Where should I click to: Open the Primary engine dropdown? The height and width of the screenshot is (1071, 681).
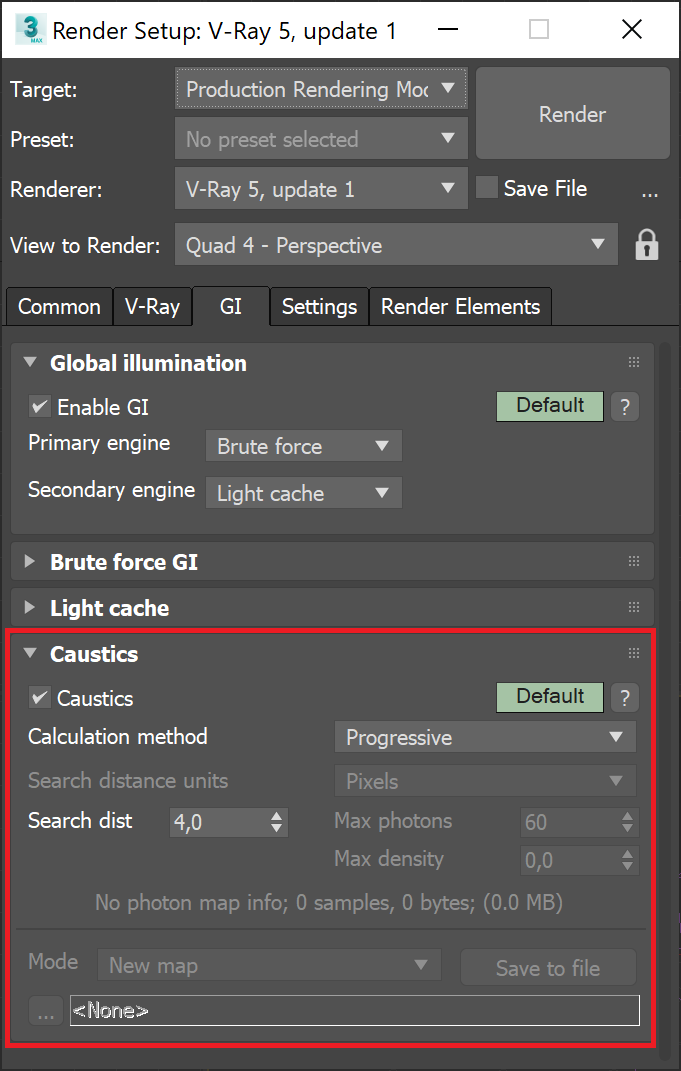click(x=303, y=446)
